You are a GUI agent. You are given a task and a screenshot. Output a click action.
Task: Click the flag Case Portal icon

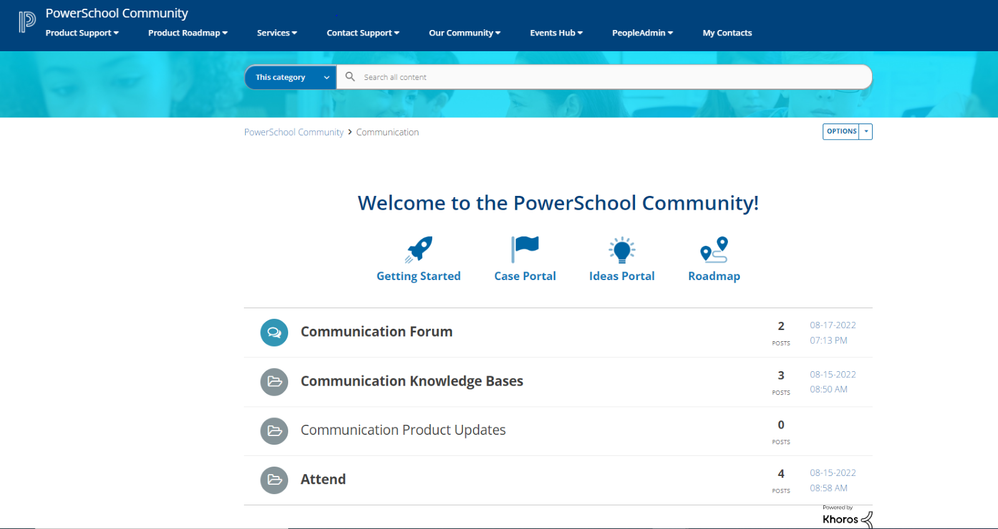click(x=525, y=249)
